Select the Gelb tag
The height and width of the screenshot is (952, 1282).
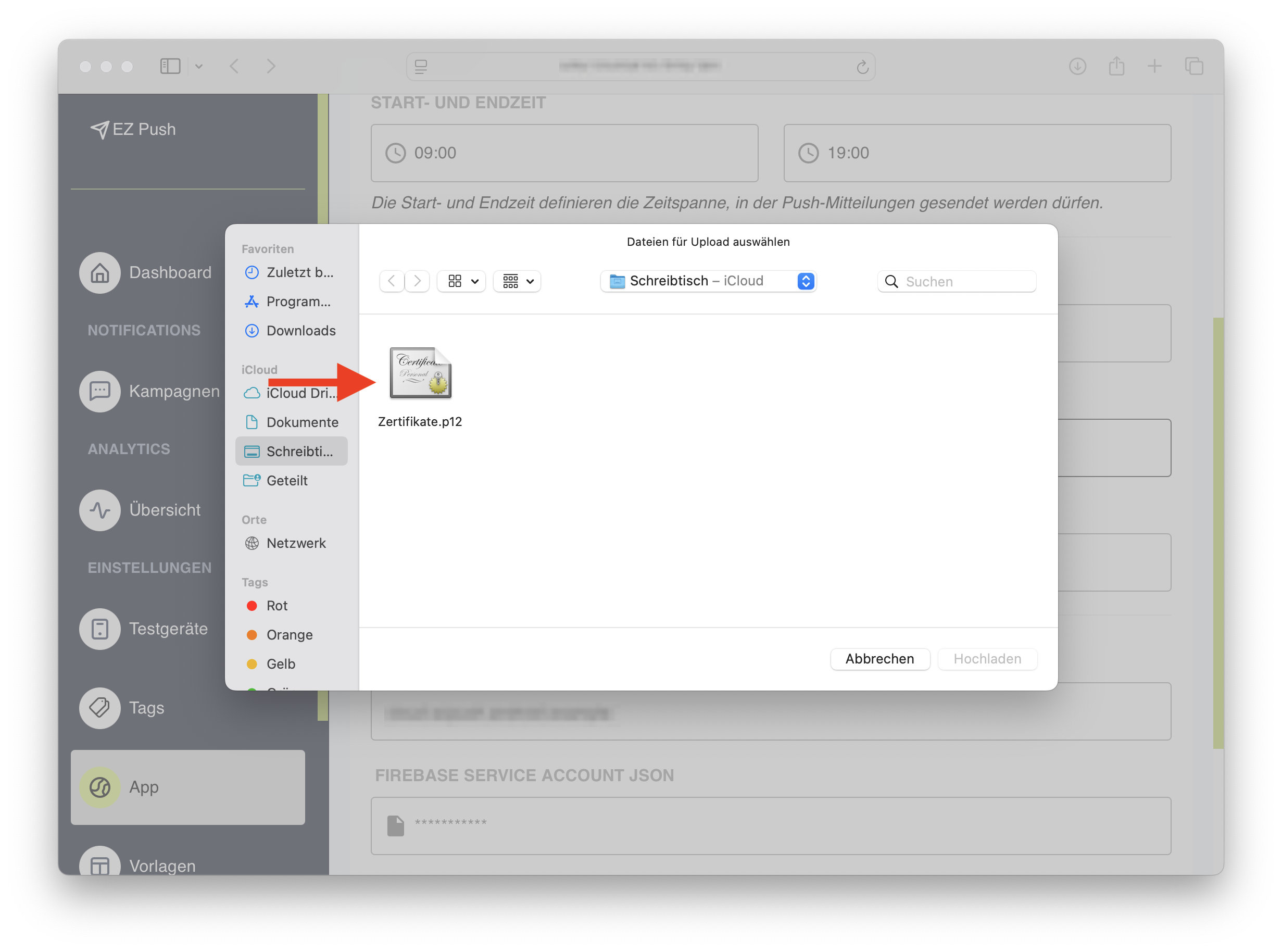[291, 664]
